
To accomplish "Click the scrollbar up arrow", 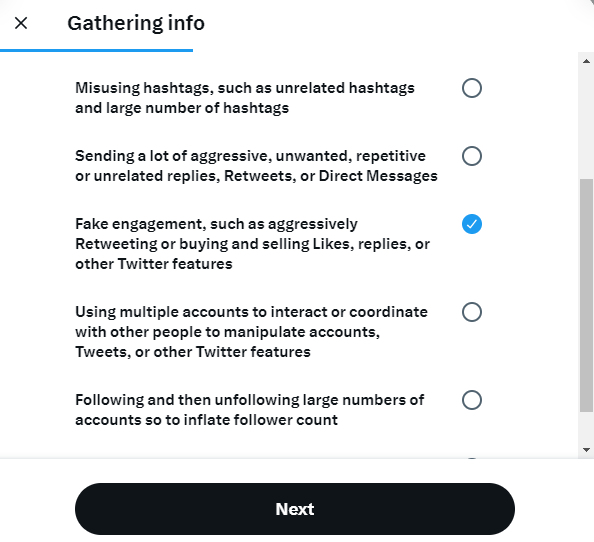I will point(586,61).
